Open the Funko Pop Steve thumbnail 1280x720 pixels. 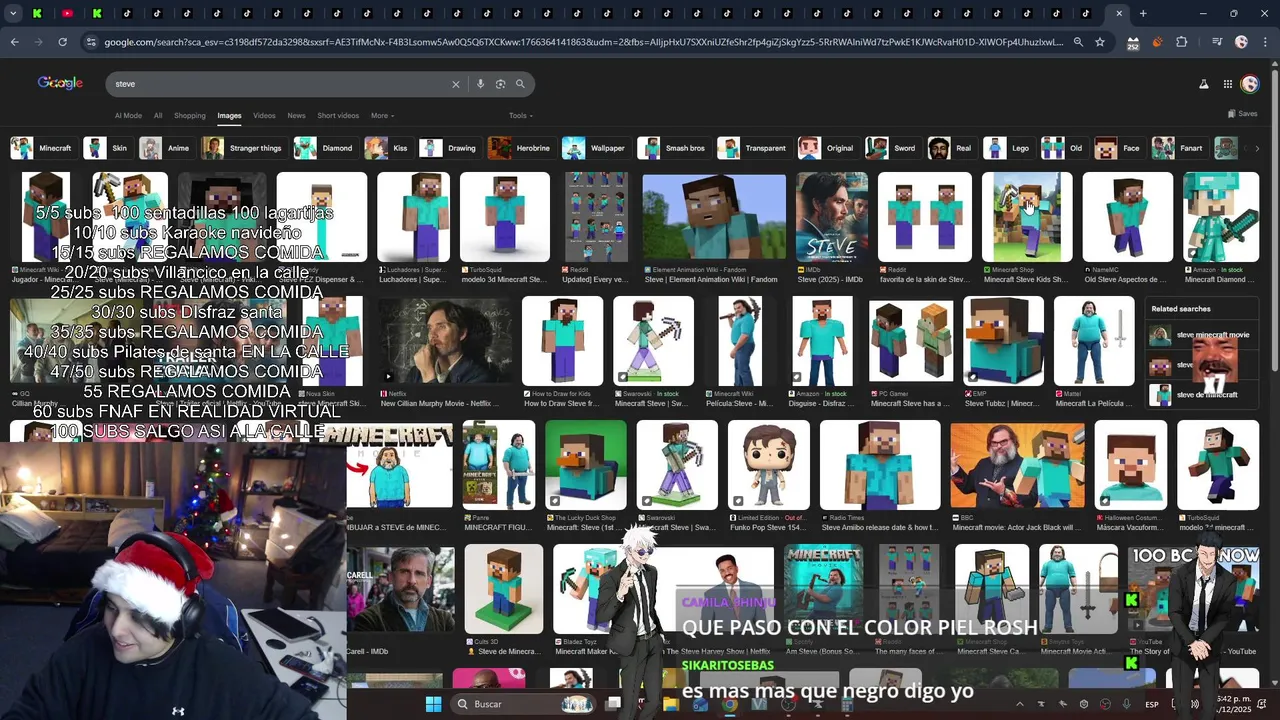(768, 465)
